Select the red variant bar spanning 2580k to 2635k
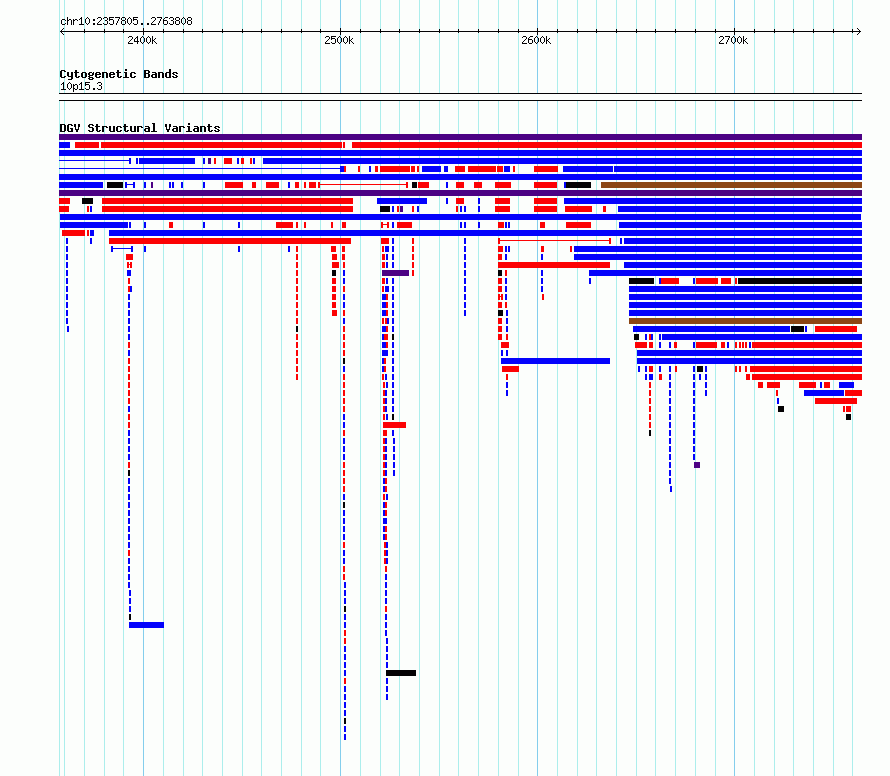Image resolution: width=890 pixels, height=776 pixels. click(554, 265)
